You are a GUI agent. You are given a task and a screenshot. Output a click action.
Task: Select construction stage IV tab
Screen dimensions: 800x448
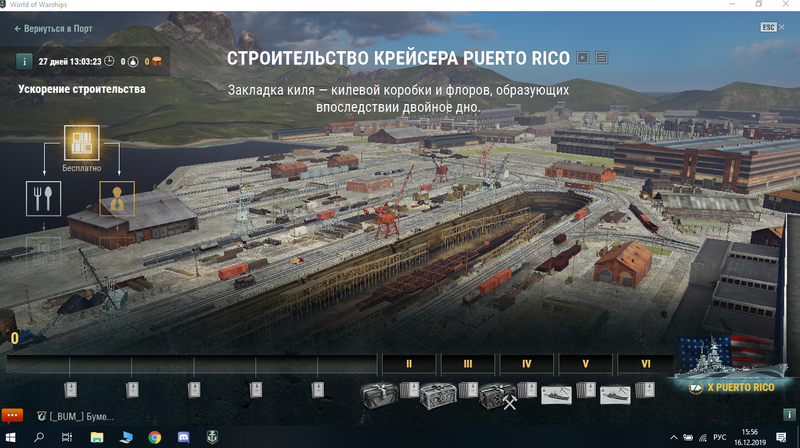click(526, 364)
